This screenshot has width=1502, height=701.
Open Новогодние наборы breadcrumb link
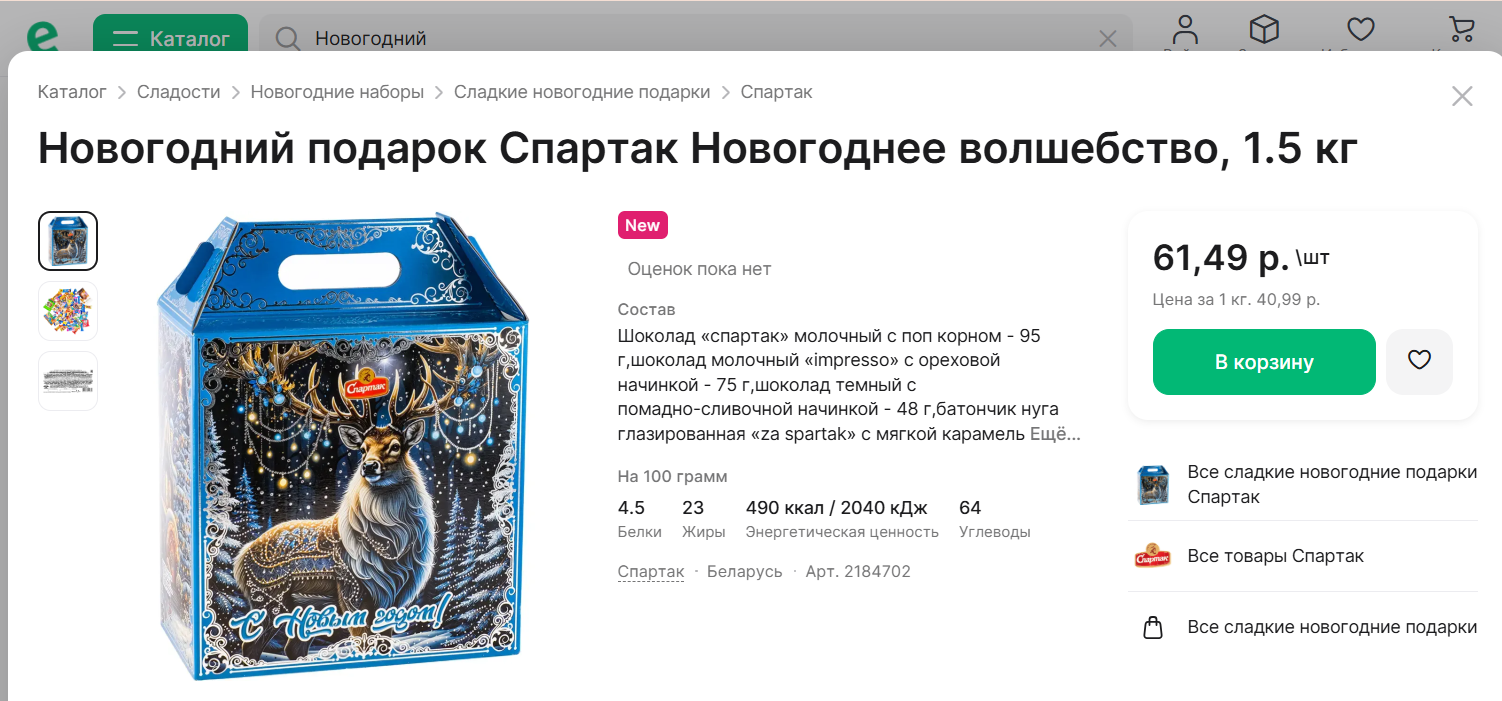pos(337,92)
